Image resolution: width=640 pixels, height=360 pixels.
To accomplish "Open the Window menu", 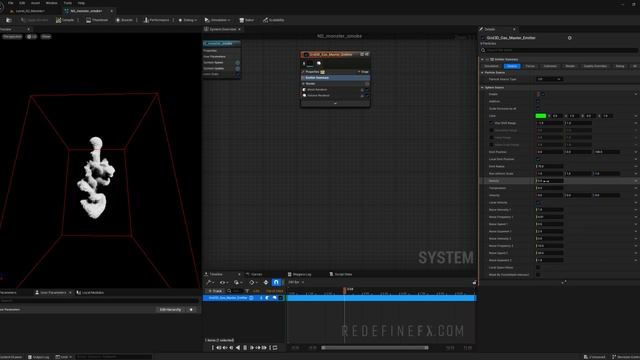I will pos(51,3).
